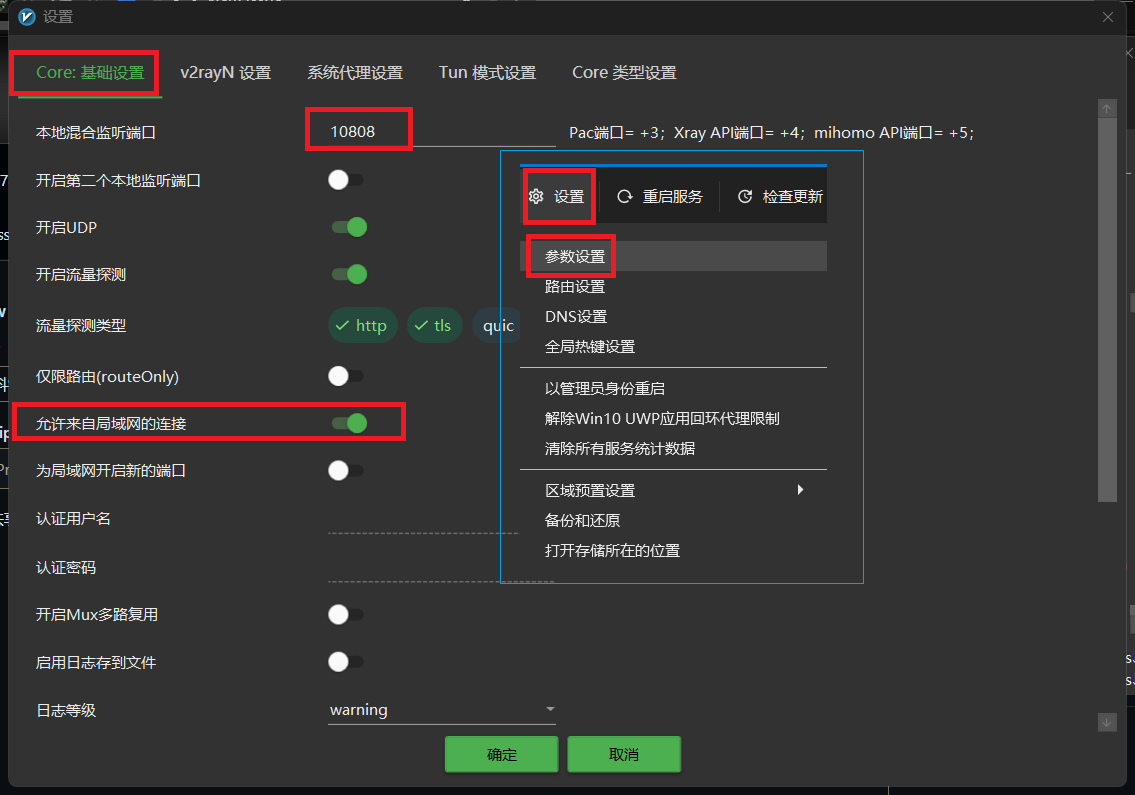Switch to 系统代理设置 tab
The height and width of the screenshot is (795, 1135).
click(355, 72)
